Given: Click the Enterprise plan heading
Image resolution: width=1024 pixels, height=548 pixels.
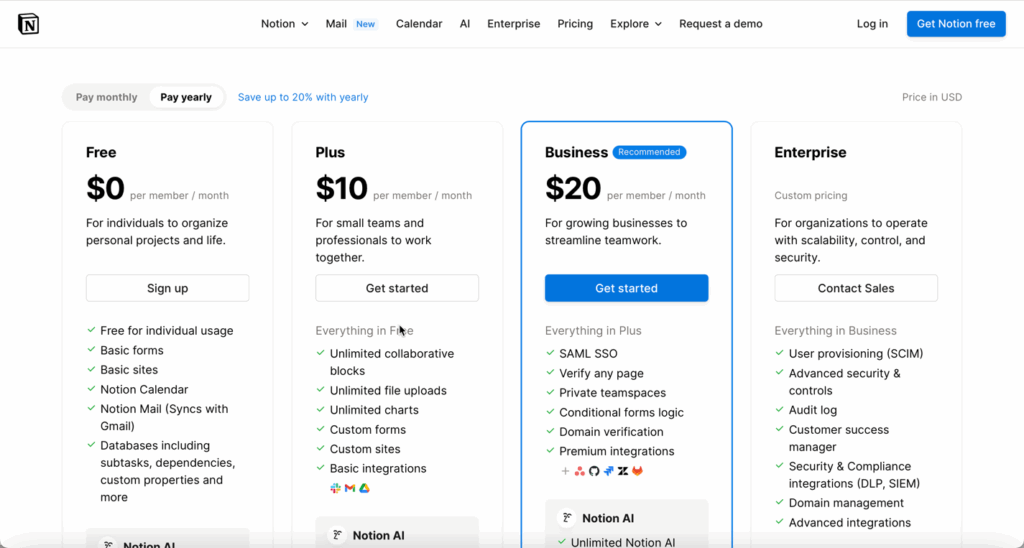Looking at the screenshot, I should tap(810, 152).
